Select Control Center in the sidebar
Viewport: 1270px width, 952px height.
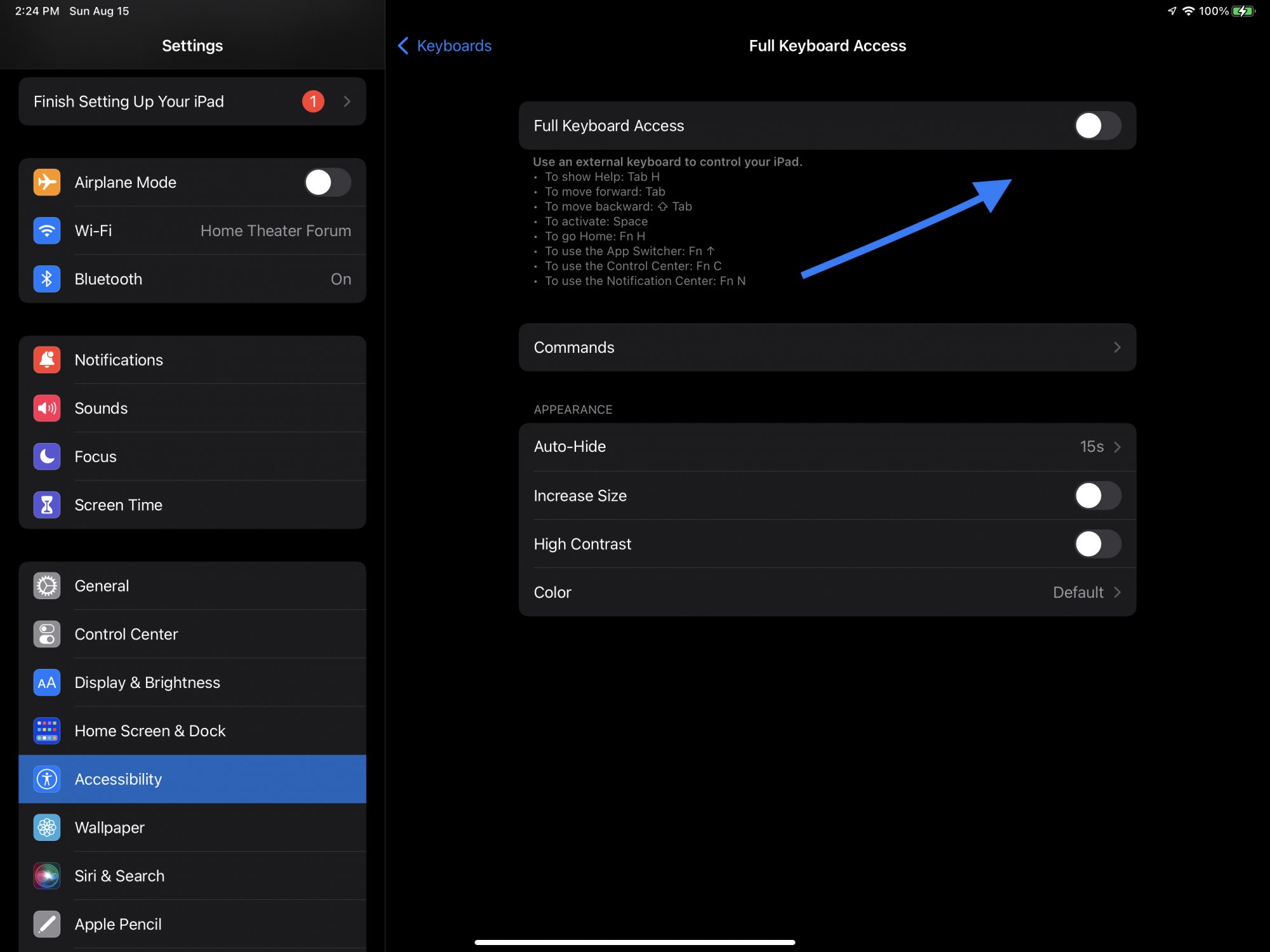pos(192,634)
